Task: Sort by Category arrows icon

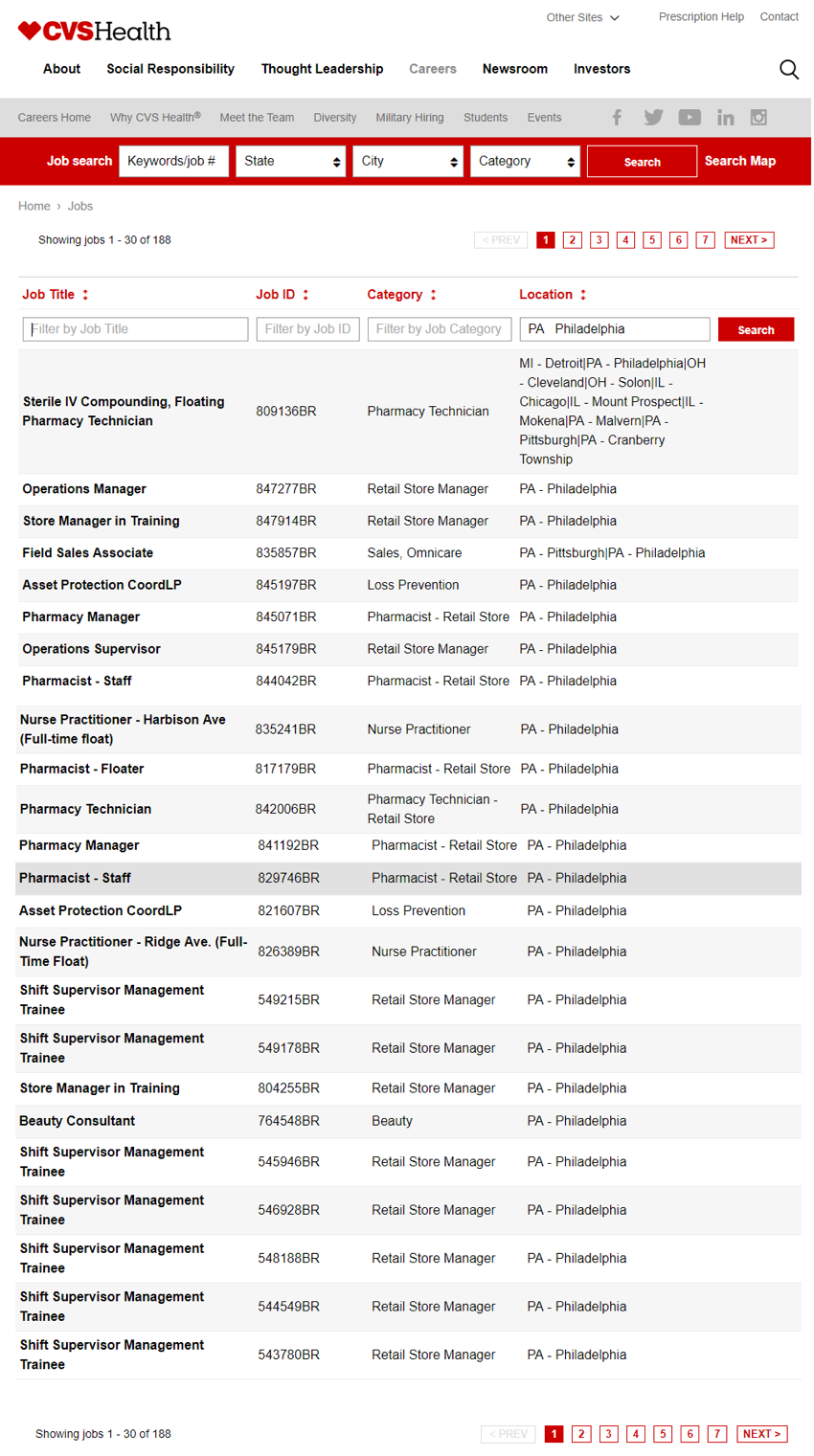Action: 433,295
